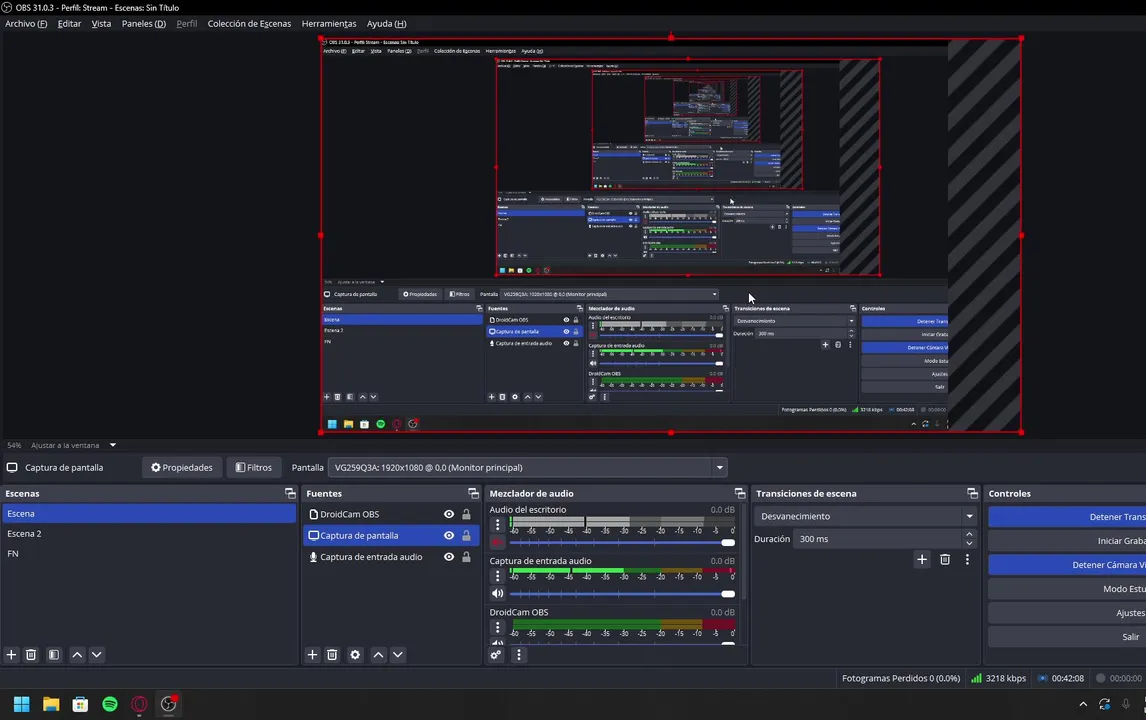This screenshot has height=720, width=1146.
Task: Open the Vista menu
Action: (x=101, y=23)
